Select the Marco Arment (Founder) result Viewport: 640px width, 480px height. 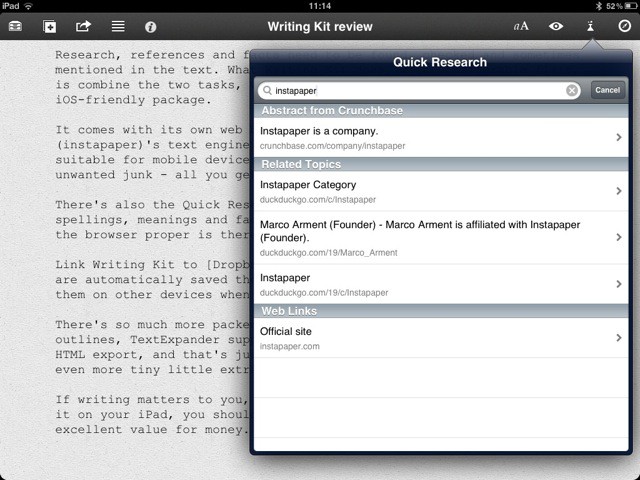click(440, 238)
